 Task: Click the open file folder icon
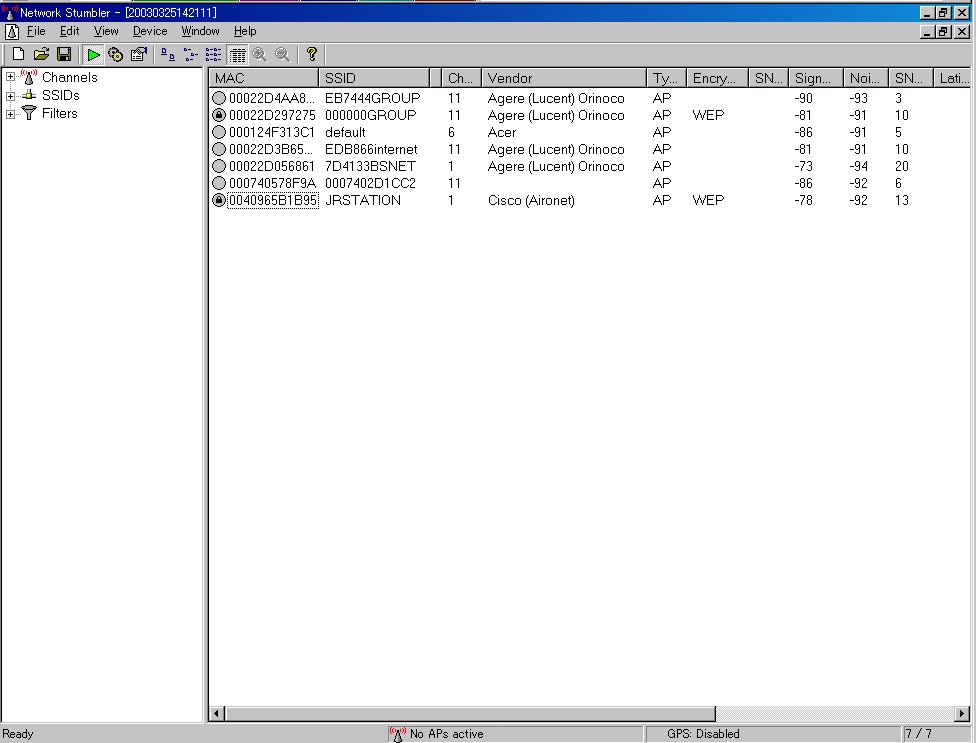[41, 55]
